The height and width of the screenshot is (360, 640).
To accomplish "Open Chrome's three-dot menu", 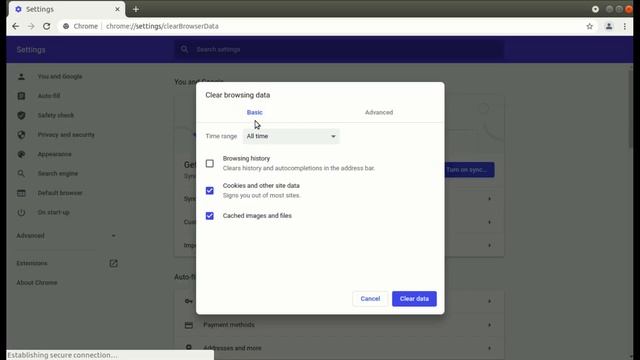I will (x=624, y=26).
